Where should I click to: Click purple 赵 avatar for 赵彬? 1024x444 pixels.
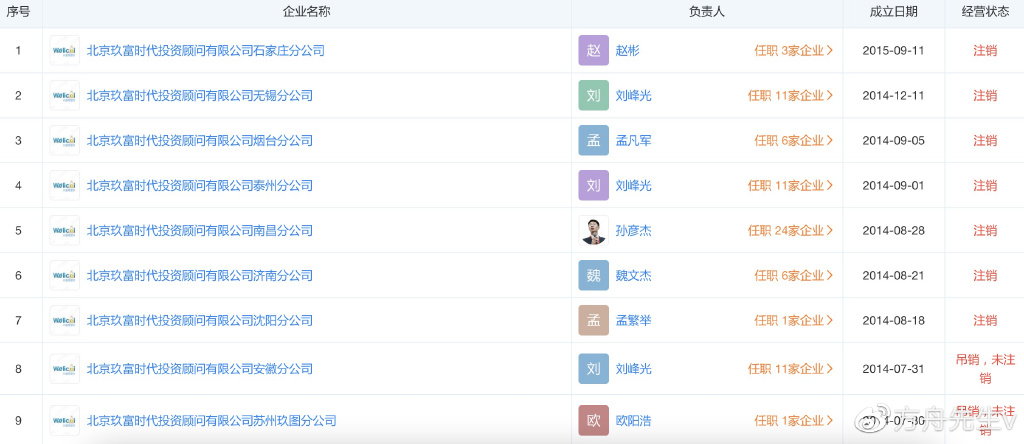(x=594, y=50)
